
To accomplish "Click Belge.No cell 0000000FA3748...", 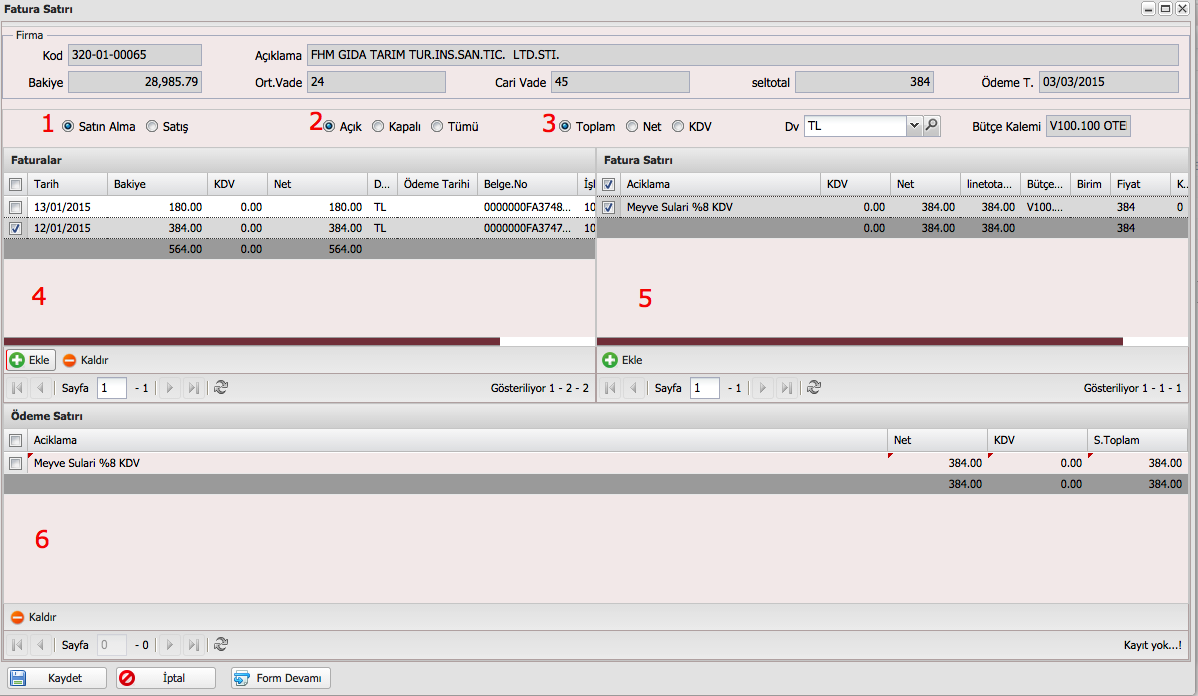I will (x=527, y=207).
